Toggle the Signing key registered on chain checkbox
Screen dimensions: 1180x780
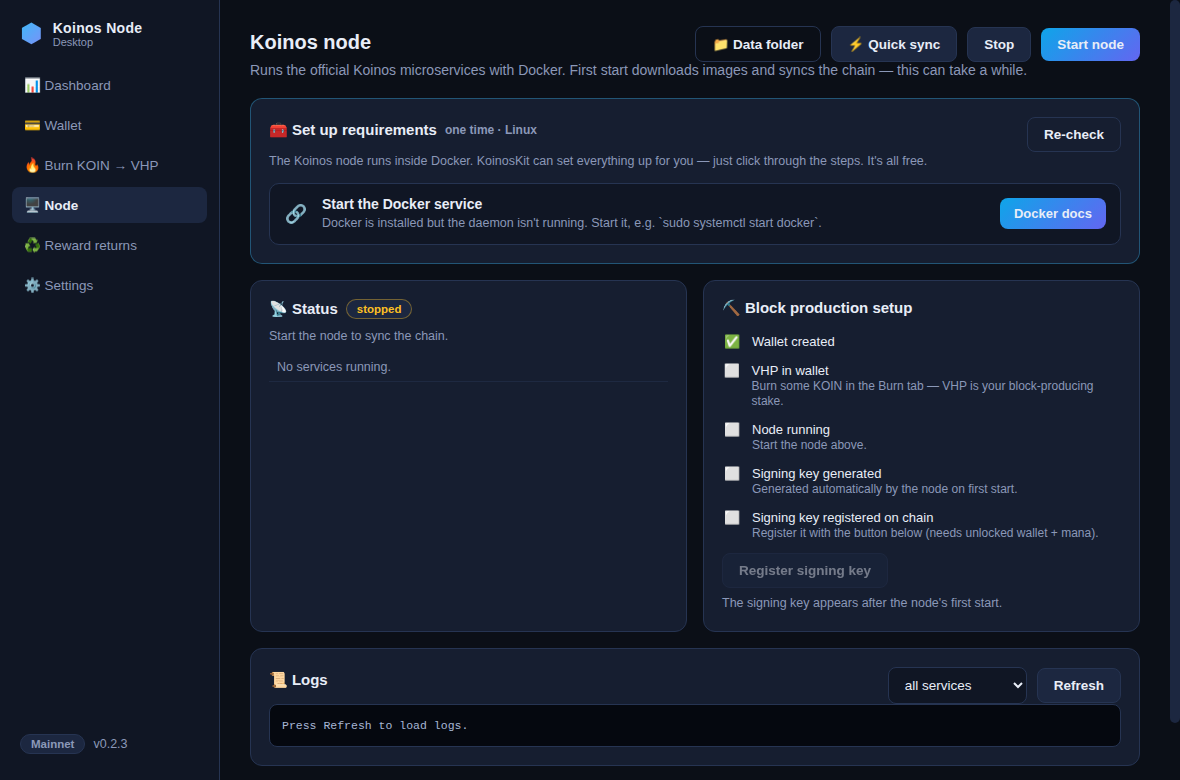click(731, 518)
